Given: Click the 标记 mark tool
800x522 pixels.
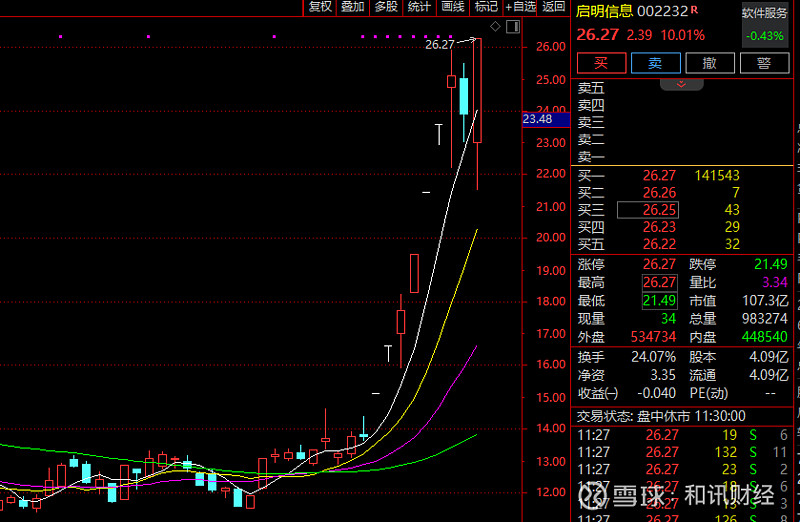Looking at the screenshot, I should click(486, 7).
